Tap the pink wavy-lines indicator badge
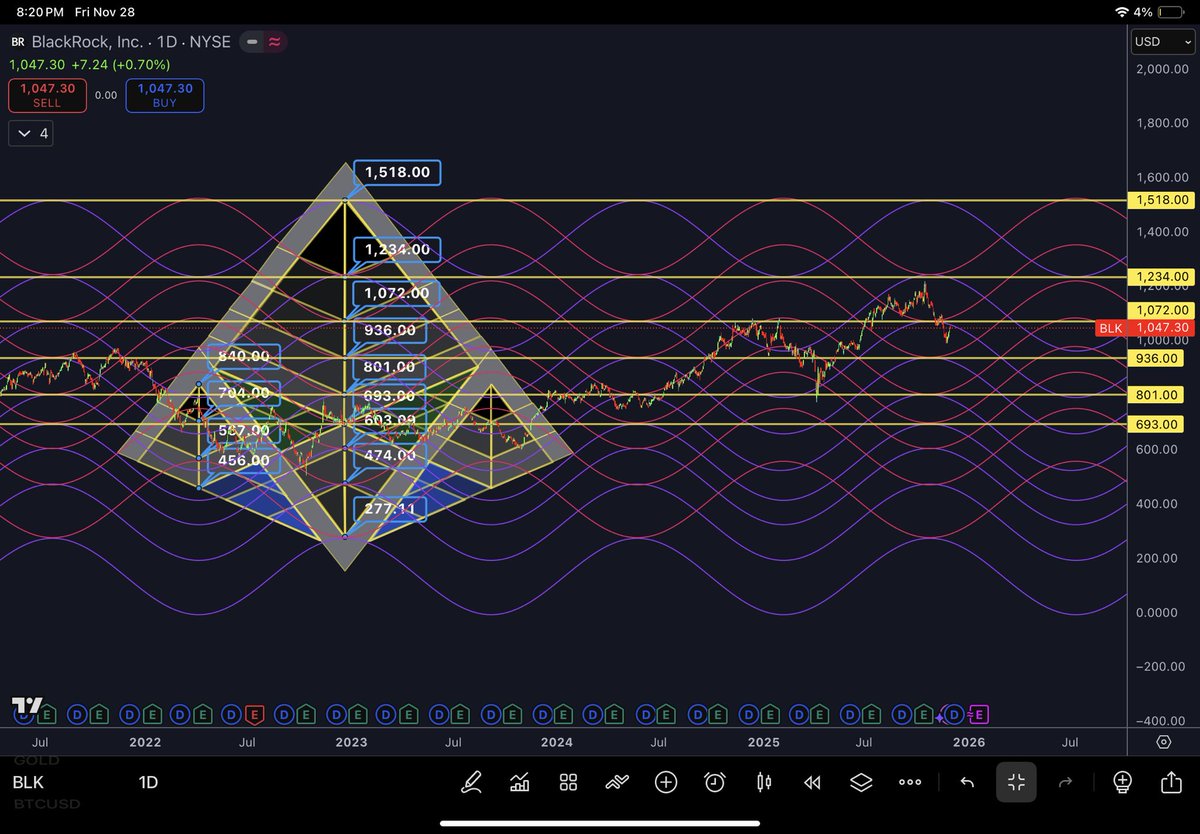Image resolution: width=1200 pixels, height=834 pixels. pyautogui.click(x=274, y=42)
